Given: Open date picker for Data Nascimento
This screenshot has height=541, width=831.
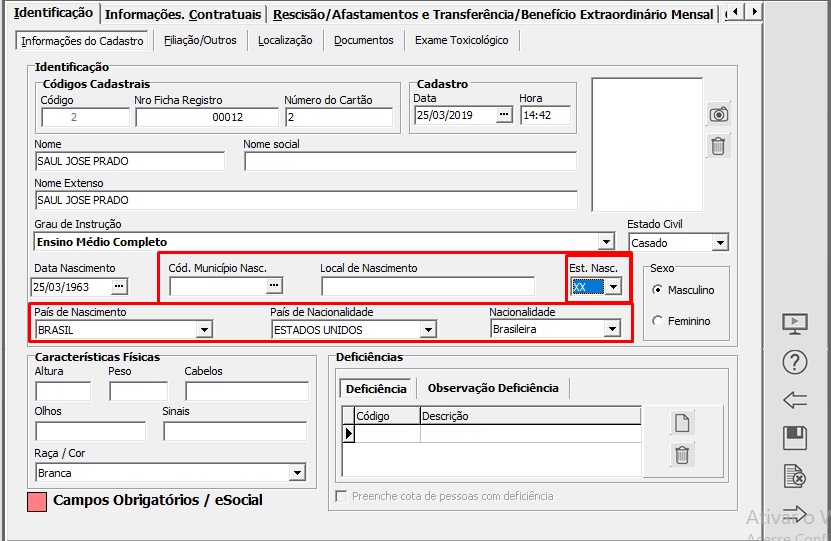Looking at the screenshot, I should click(x=120, y=287).
